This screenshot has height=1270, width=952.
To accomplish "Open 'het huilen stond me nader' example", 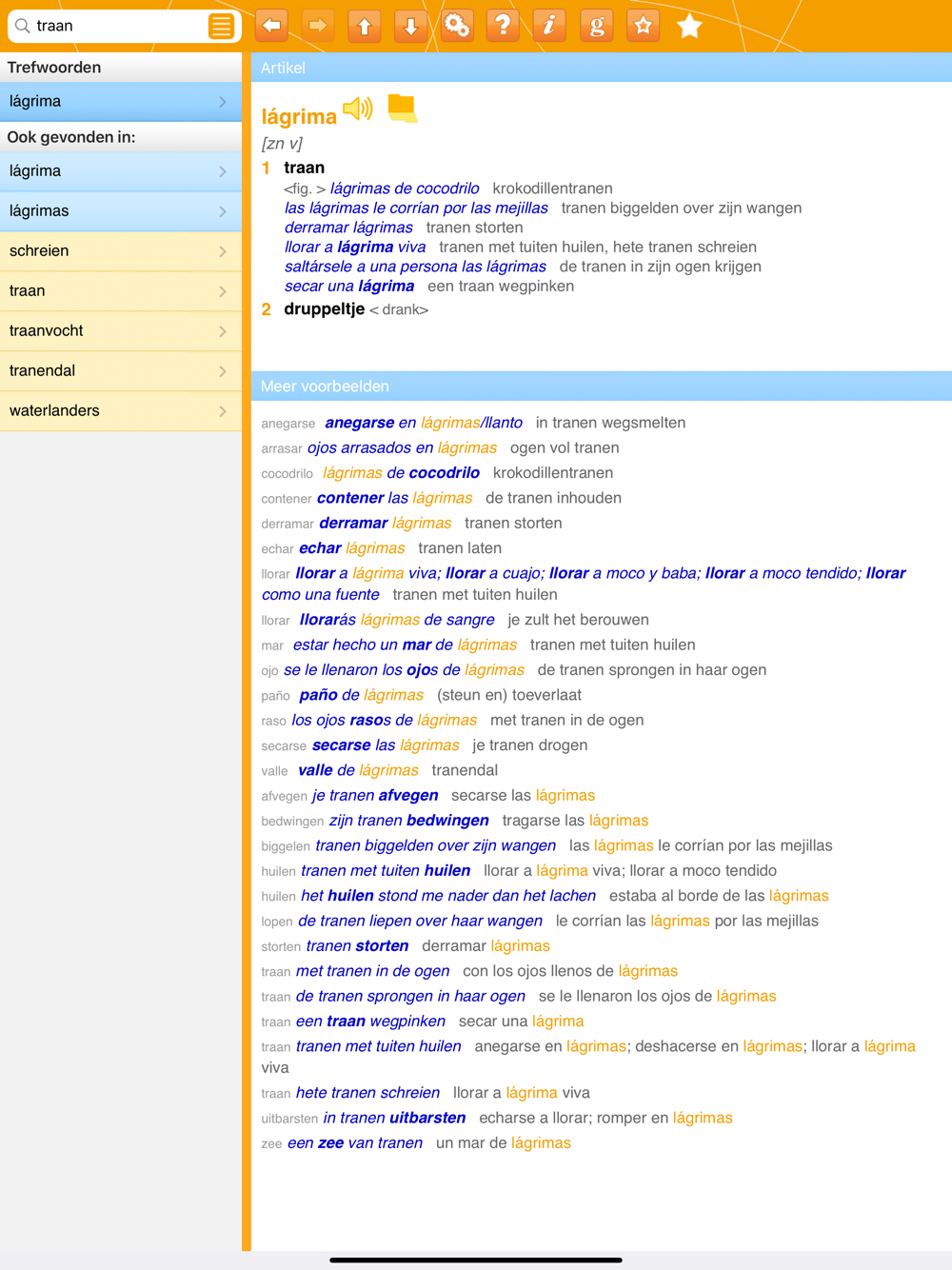I will [448, 896].
